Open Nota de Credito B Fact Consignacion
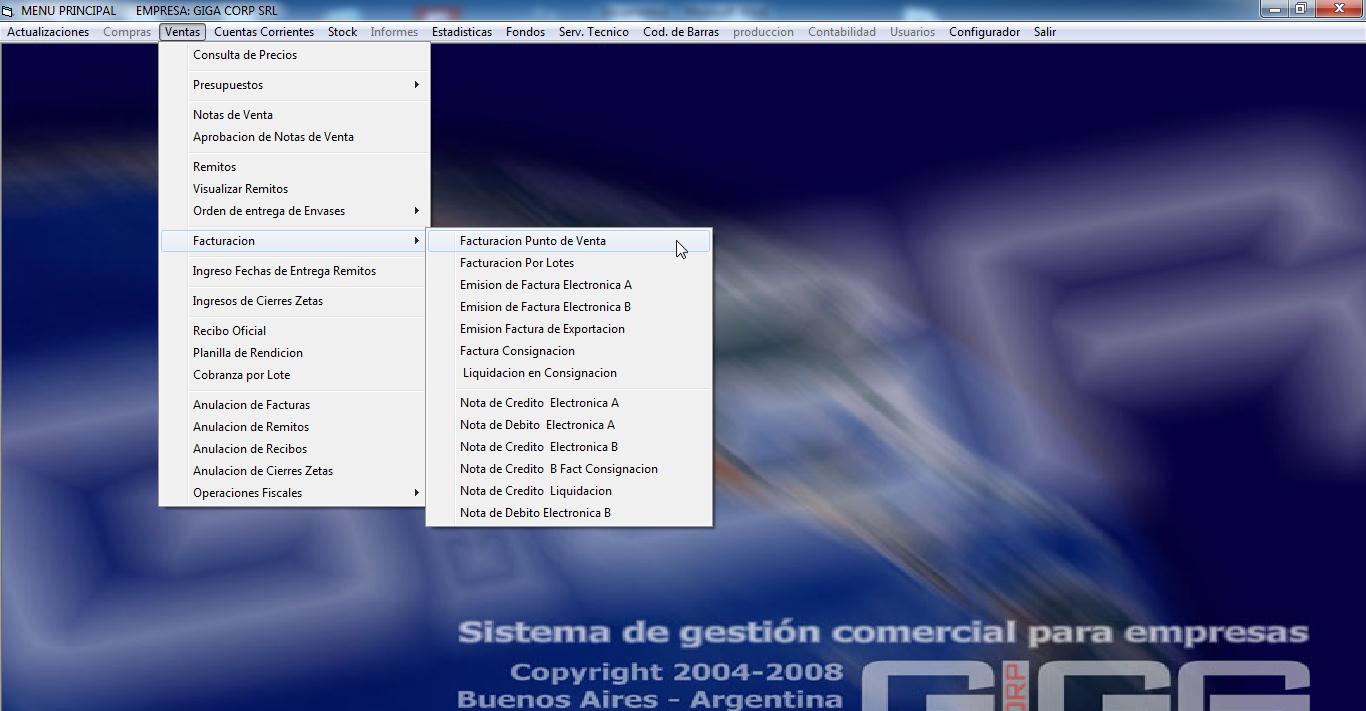Viewport: 1366px width, 711px height. click(x=569, y=469)
